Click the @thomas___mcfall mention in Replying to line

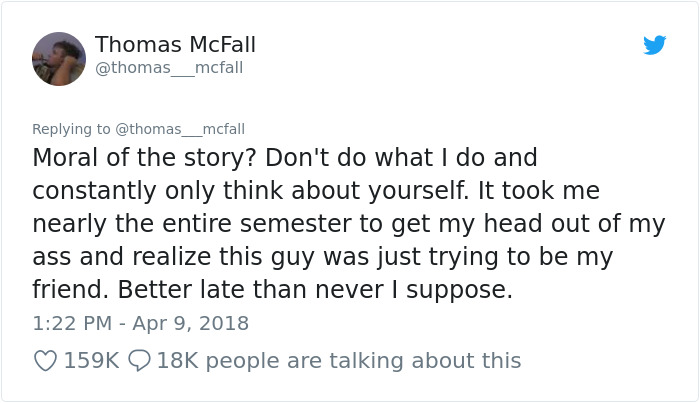pos(180,129)
